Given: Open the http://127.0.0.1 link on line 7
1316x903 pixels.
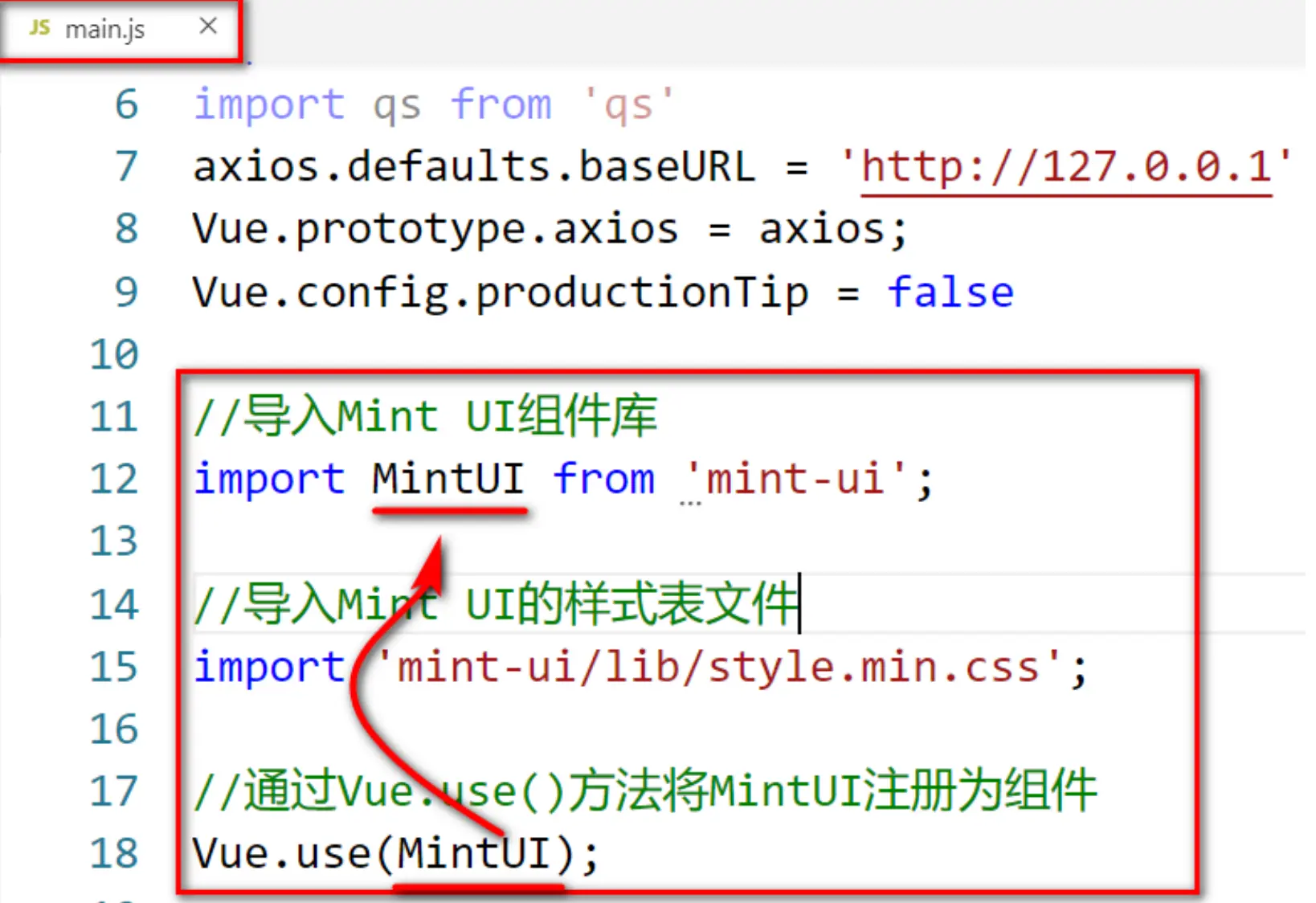Looking at the screenshot, I should (1066, 167).
